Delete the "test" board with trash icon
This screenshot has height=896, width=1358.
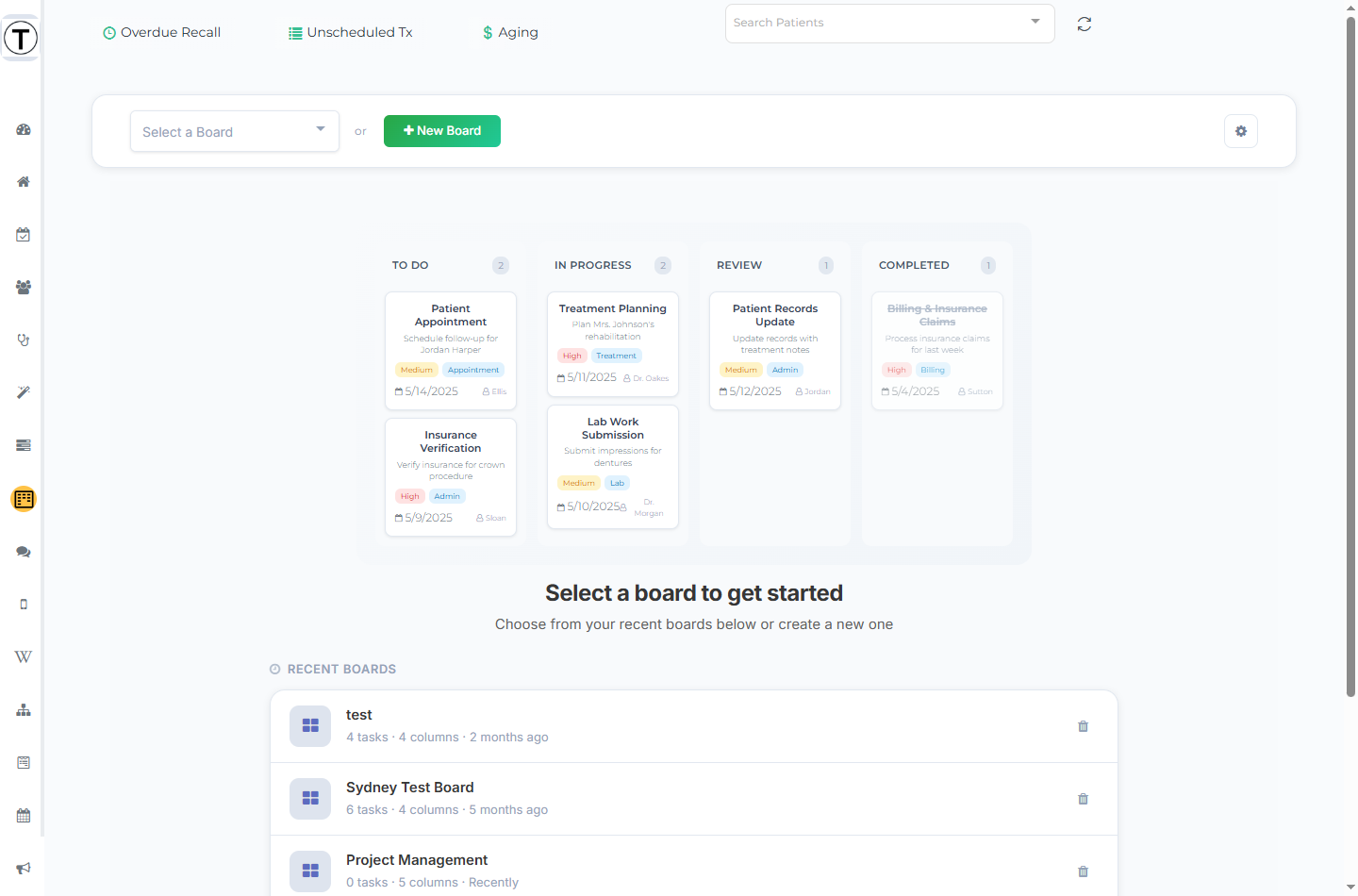pos(1084,726)
